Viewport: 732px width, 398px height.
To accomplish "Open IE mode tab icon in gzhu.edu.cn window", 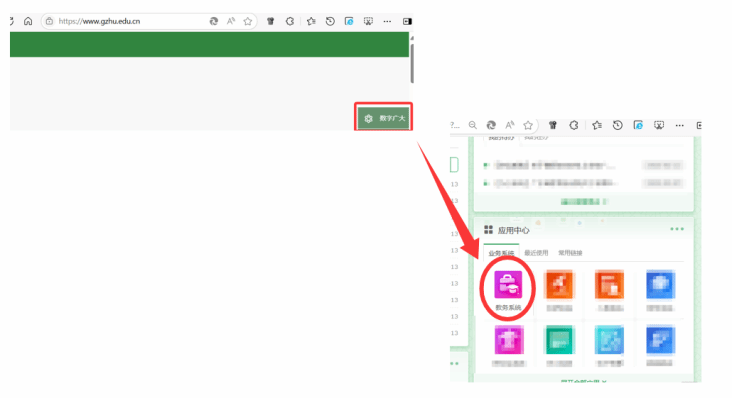I will (x=349, y=21).
